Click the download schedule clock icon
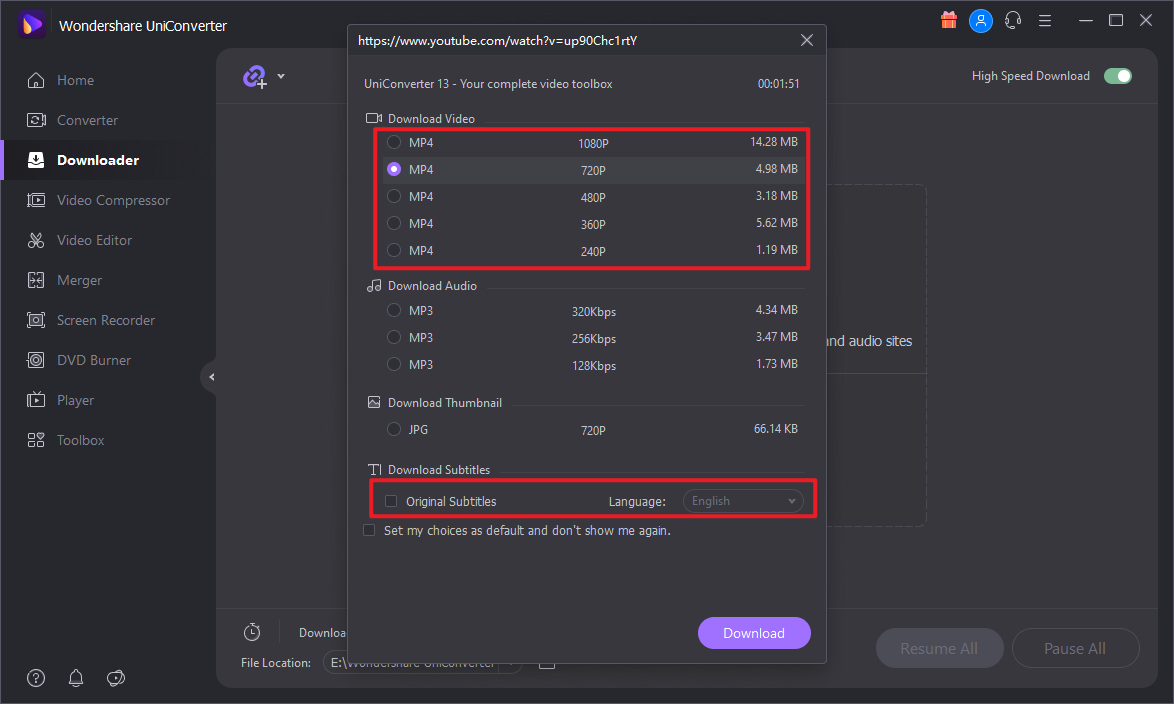1174x704 pixels. point(252,632)
